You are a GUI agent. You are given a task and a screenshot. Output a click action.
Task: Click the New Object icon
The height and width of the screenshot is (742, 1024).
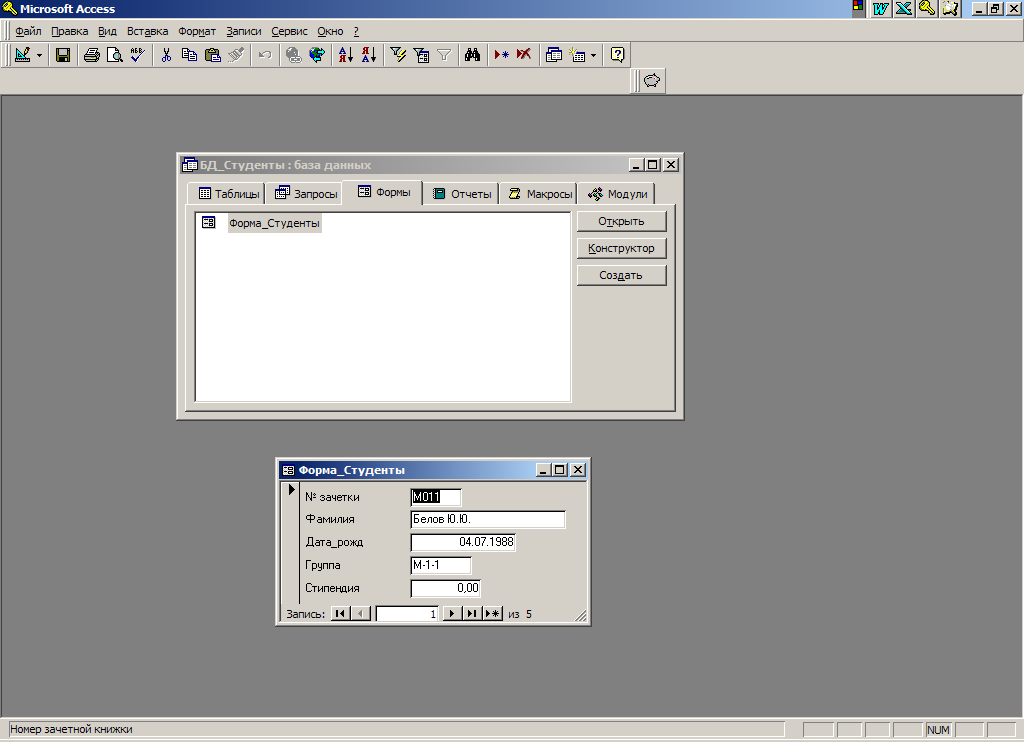[577, 55]
